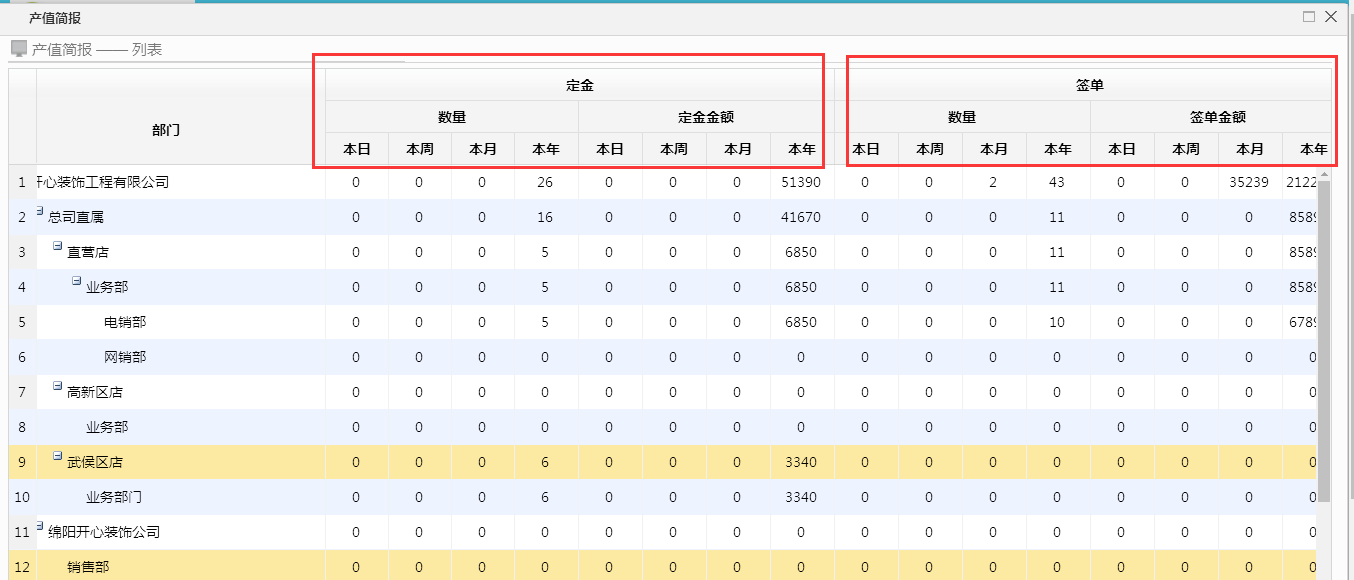Toggle the 绵阳开心装饰公司 tree node
1354x580 pixels.
click(40, 526)
